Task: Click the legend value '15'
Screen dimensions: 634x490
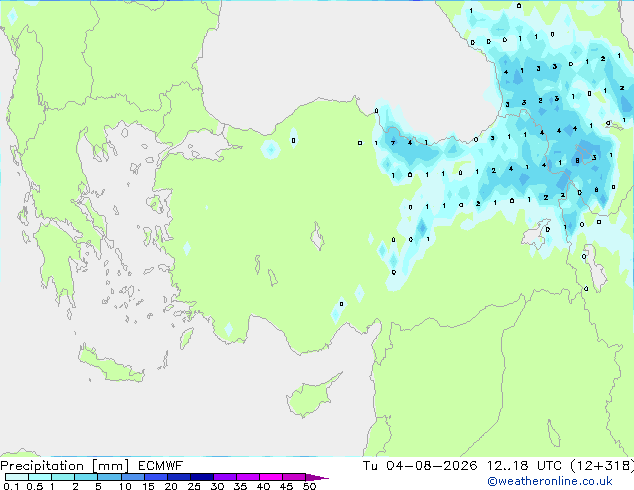Action: click(148, 486)
